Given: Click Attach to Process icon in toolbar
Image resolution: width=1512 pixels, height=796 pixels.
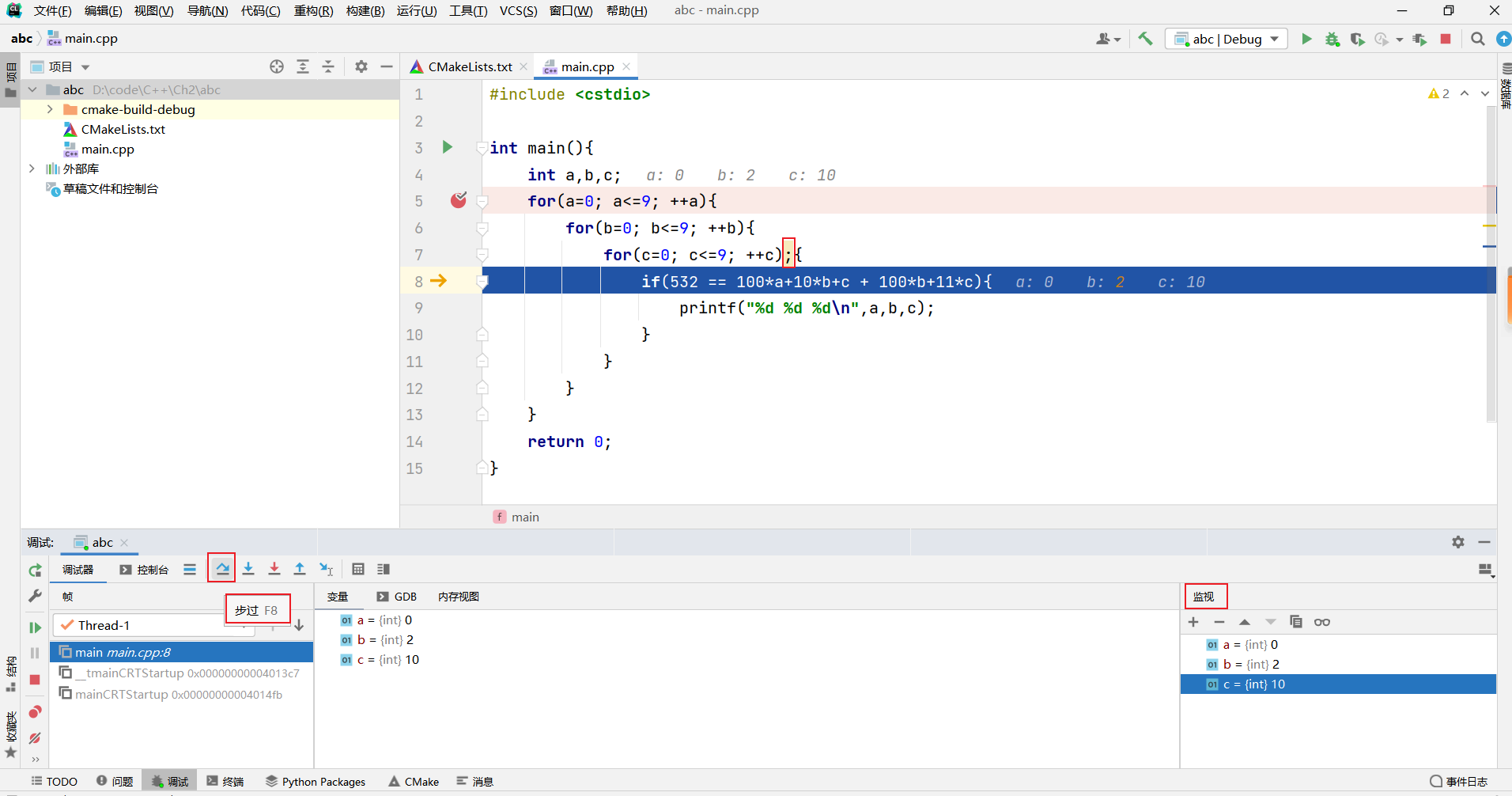Looking at the screenshot, I should click(1419, 39).
